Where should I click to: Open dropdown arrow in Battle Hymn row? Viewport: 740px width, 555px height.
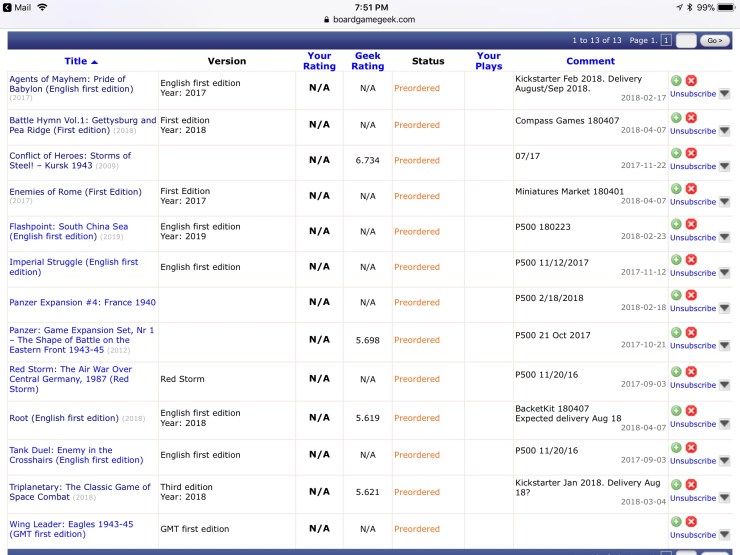[x=725, y=131]
